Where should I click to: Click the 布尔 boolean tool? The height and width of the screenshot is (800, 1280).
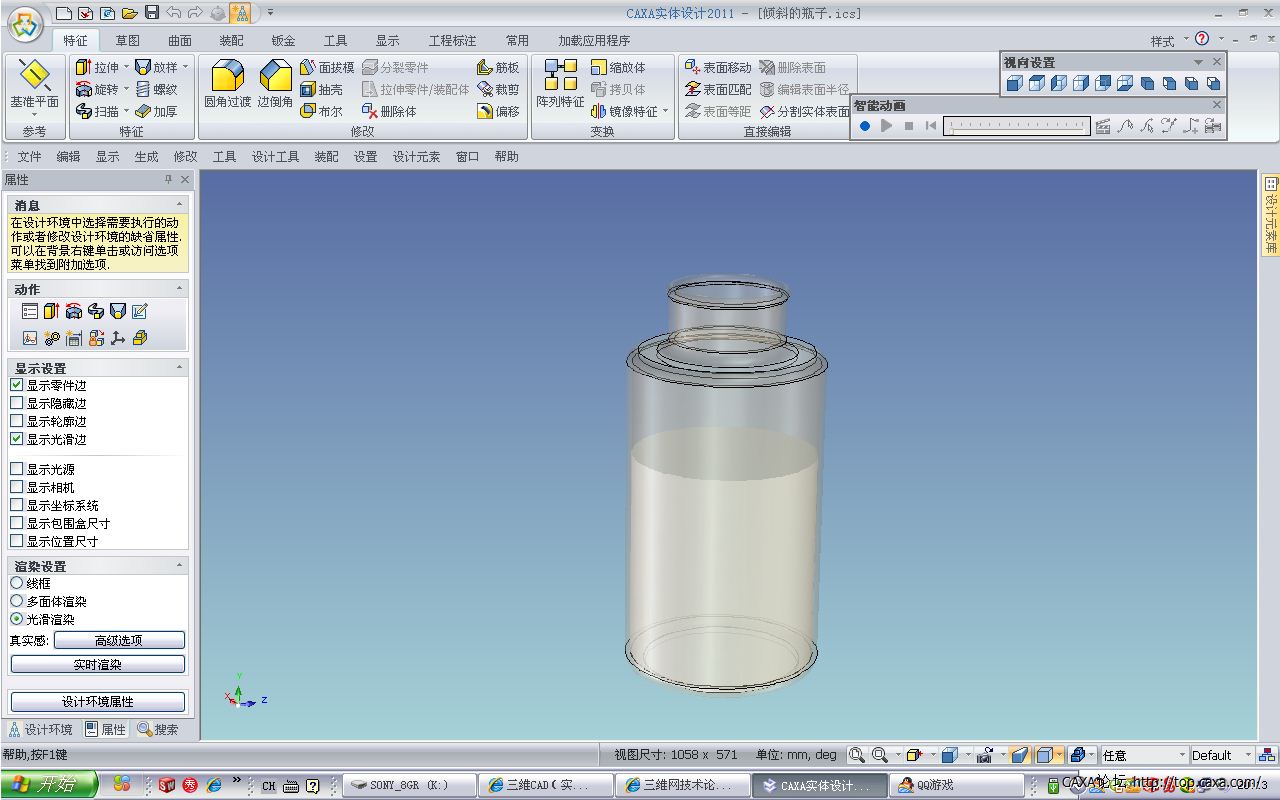coord(322,111)
